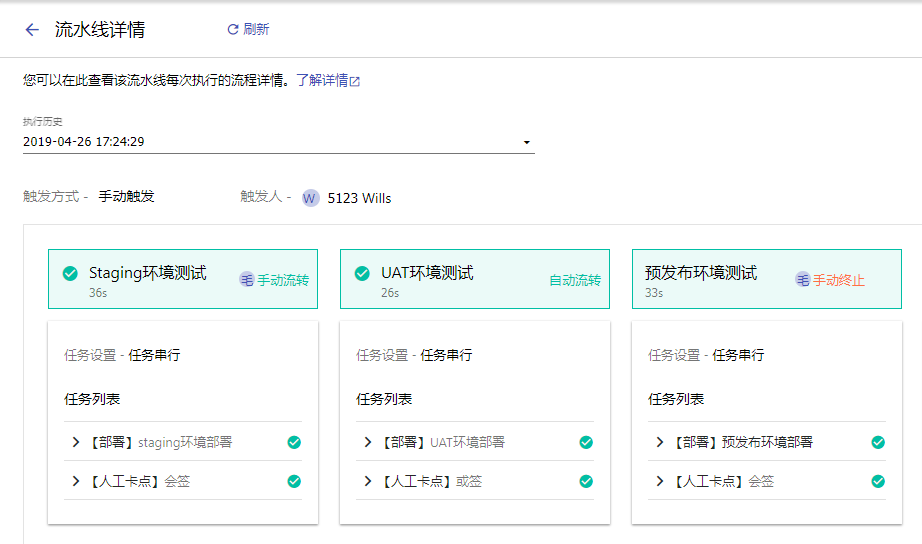This screenshot has width=922, height=544.
Task: Select the 预发布环境测试 stage header
Action: (x=767, y=279)
